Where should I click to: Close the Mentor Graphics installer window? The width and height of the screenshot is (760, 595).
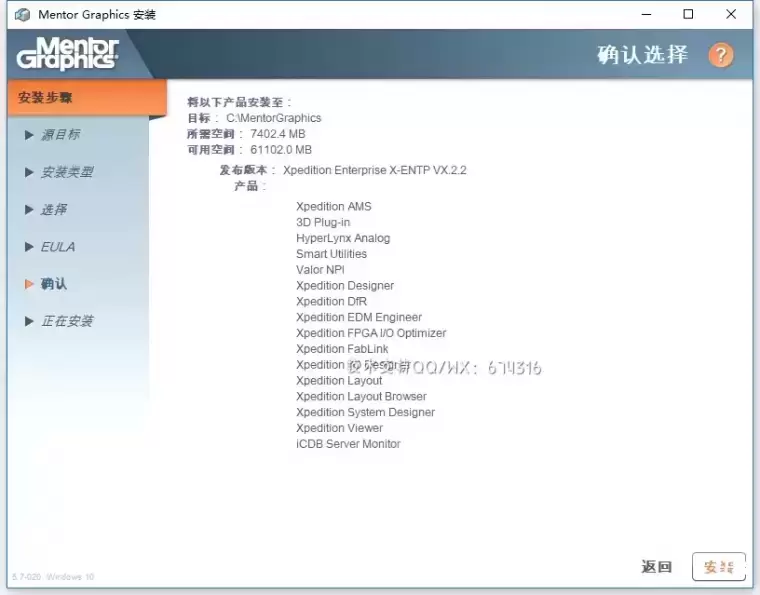pos(731,15)
